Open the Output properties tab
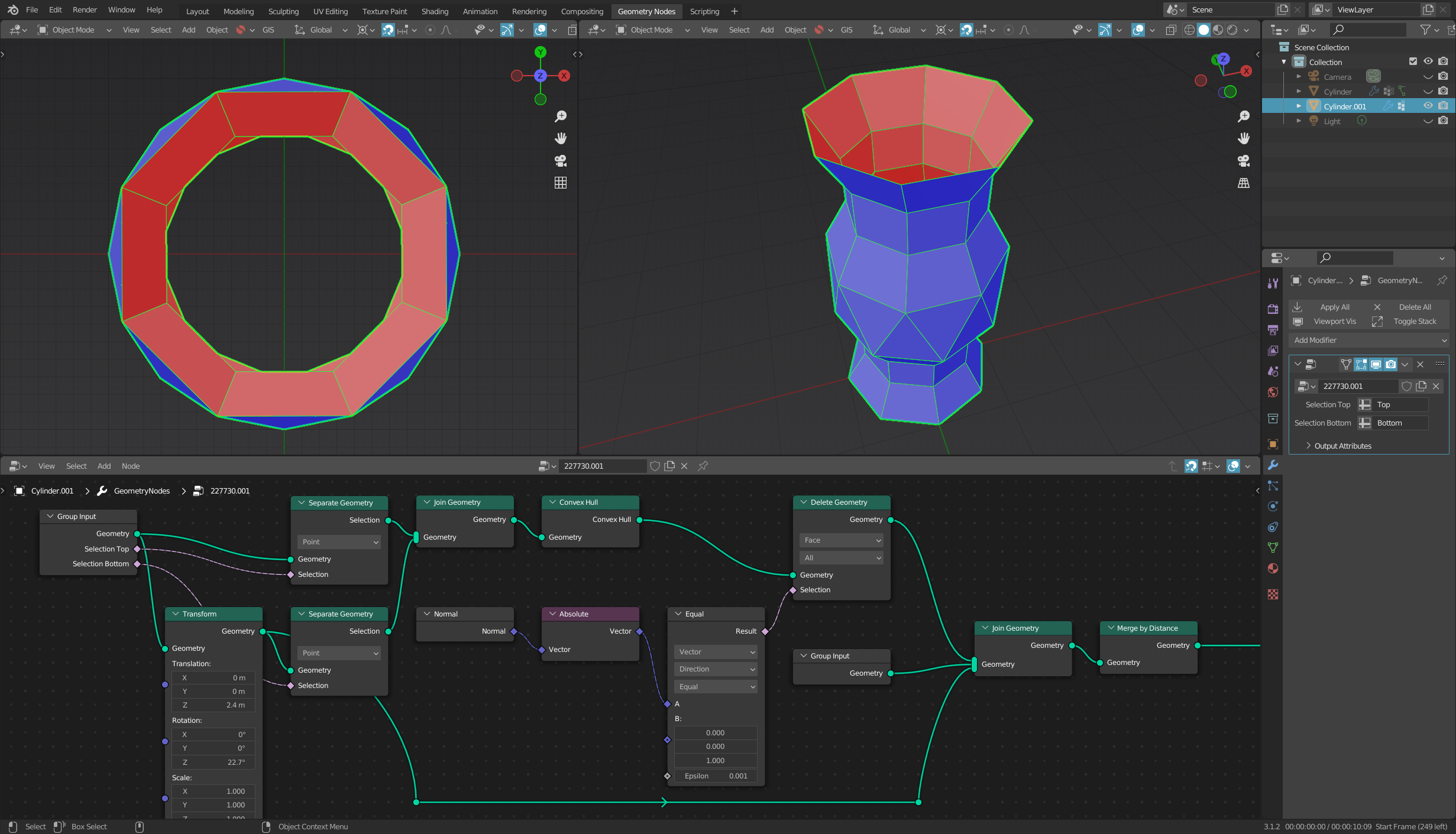The image size is (1456, 834). tap(1273, 330)
